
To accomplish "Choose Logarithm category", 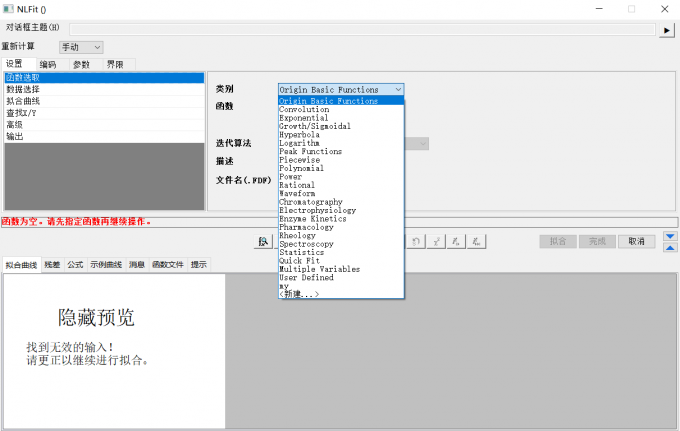I will [341, 143].
